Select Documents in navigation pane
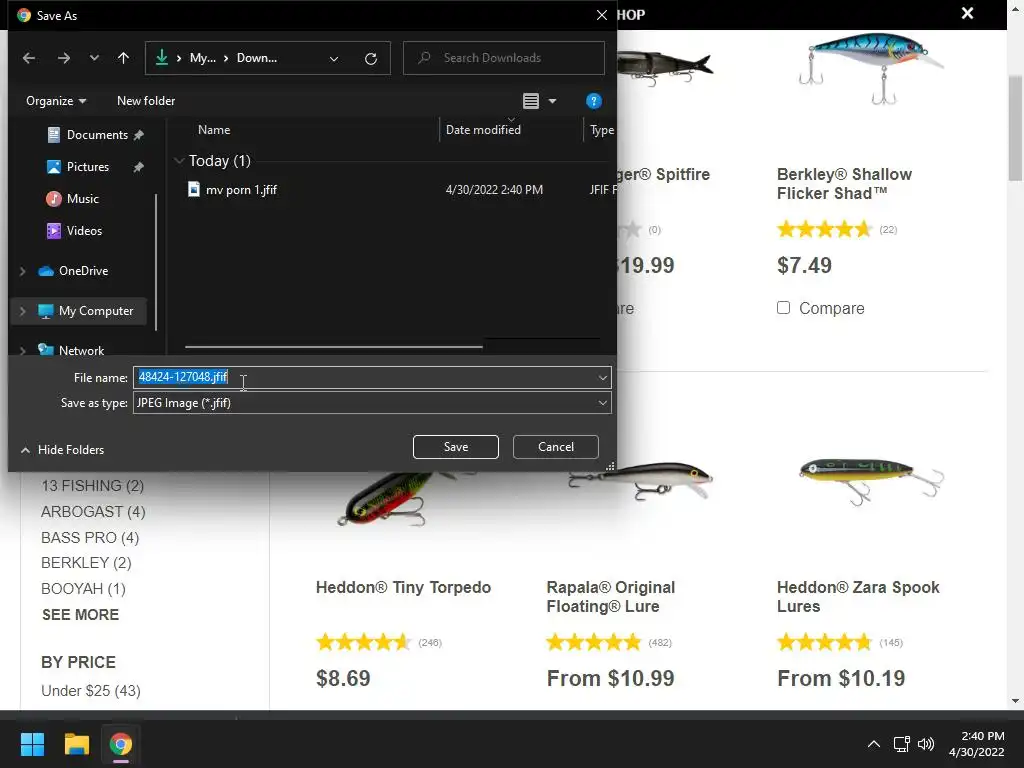The image size is (1024, 768). click(97, 135)
